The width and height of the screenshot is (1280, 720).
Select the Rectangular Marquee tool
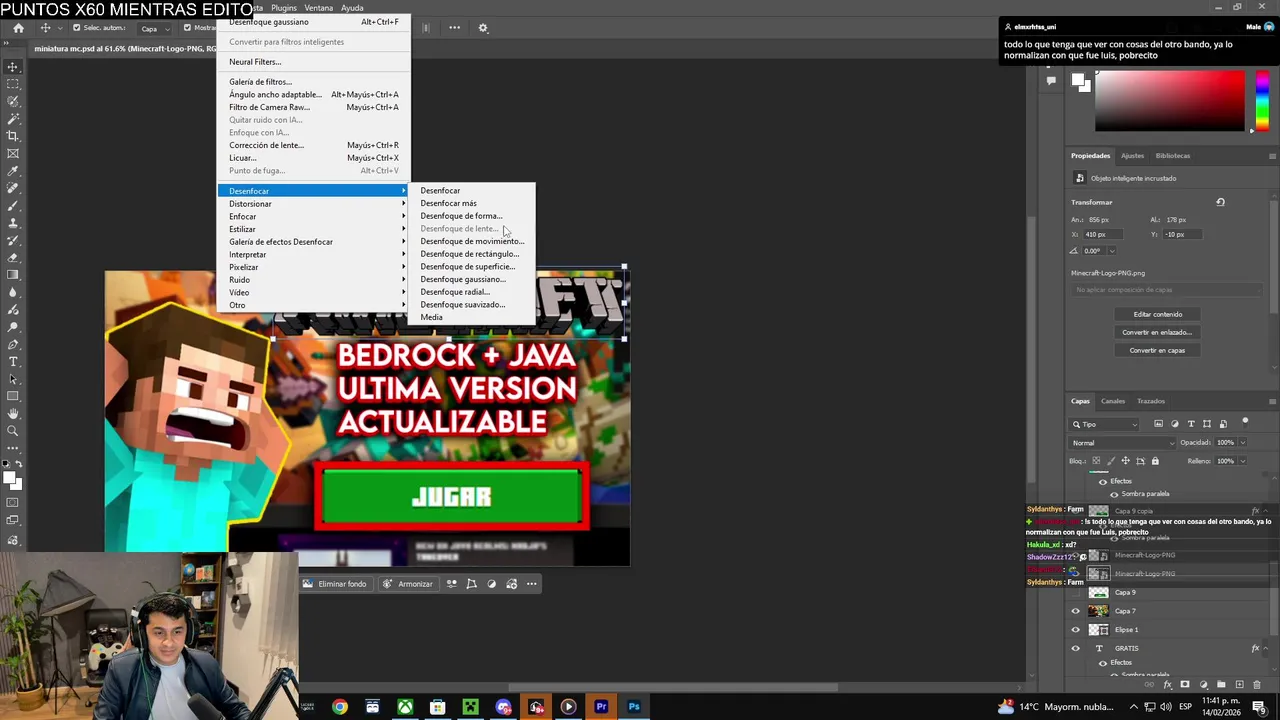pyautogui.click(x=13, y=84)
